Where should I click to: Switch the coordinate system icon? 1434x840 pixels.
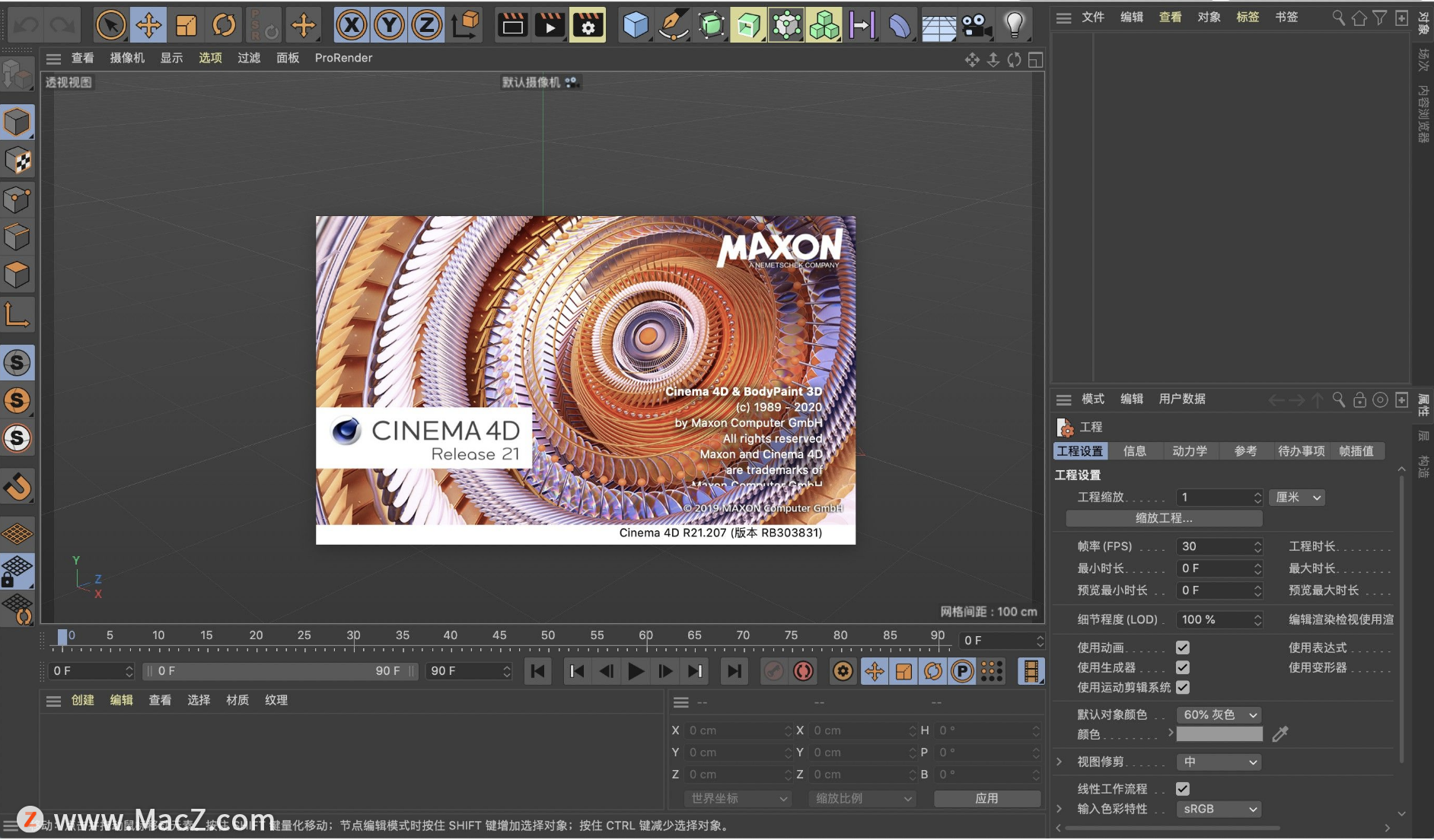pyautogui.click(x=465, y=25)
